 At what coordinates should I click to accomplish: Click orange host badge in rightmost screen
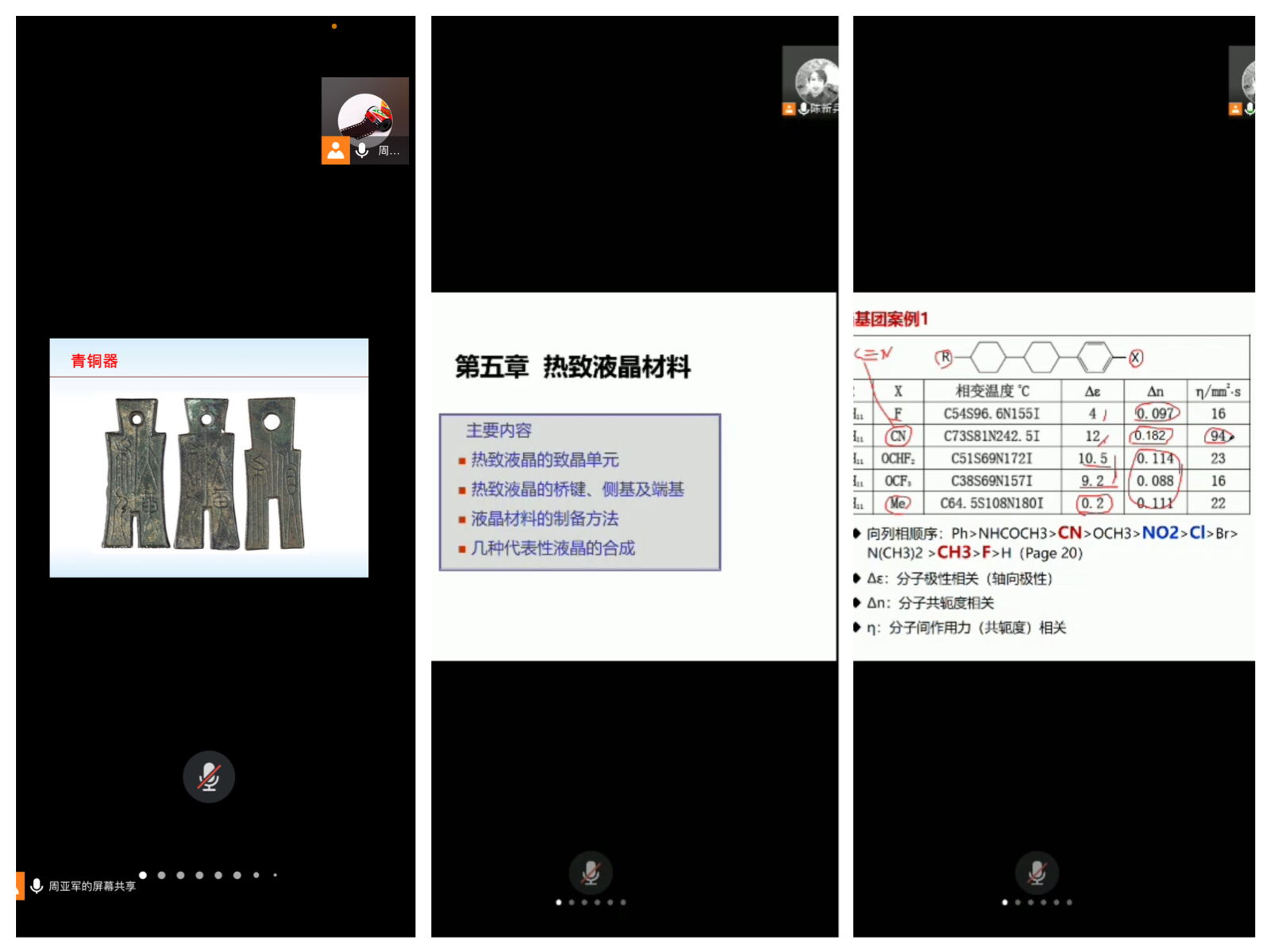[x=1235, y=109]
